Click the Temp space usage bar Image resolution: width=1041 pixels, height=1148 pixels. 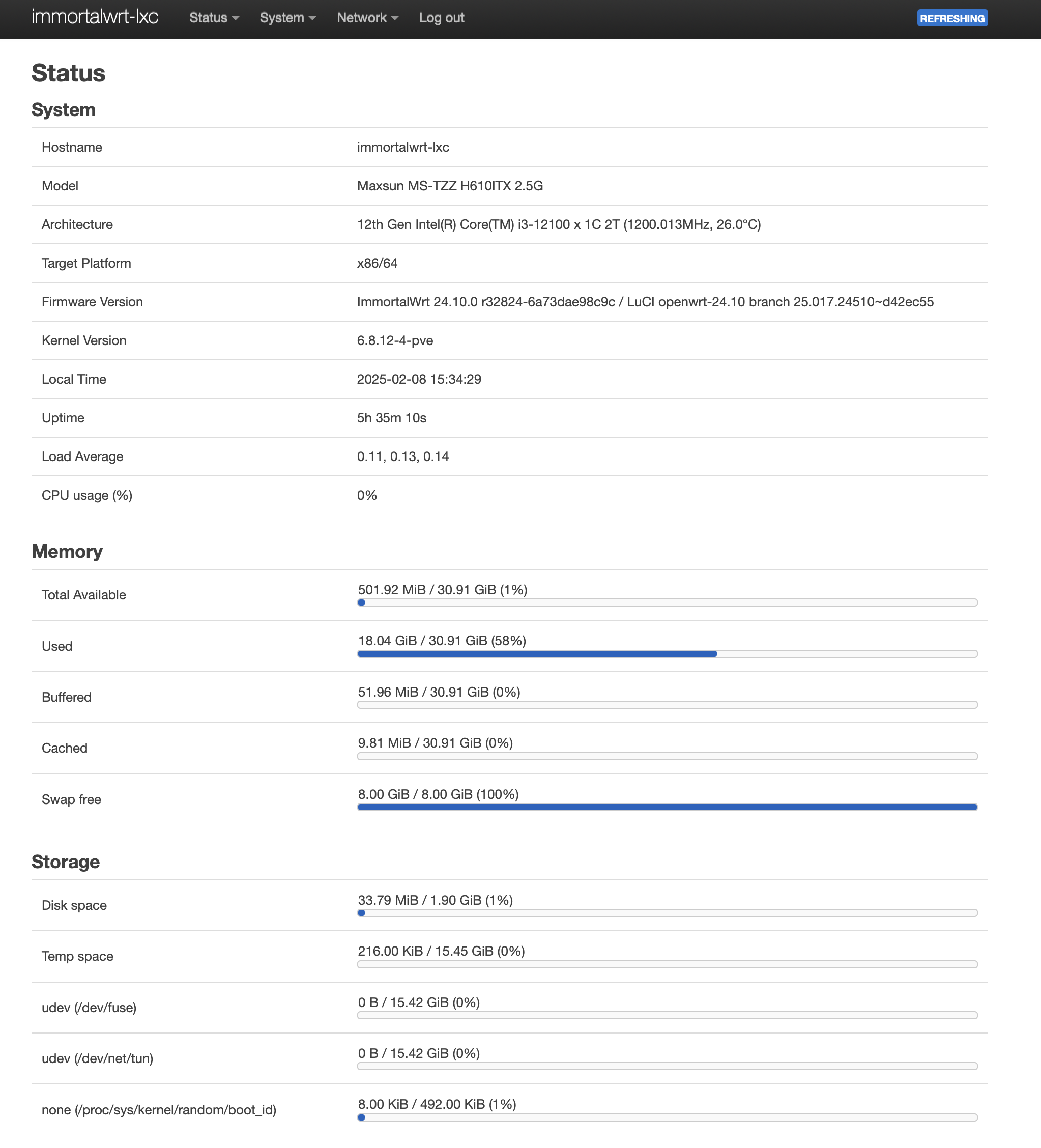[x=667, y=964]
